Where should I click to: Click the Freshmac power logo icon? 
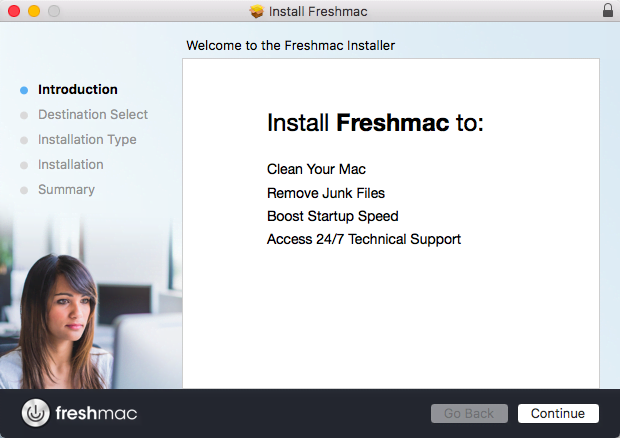[x=36, y=413]
